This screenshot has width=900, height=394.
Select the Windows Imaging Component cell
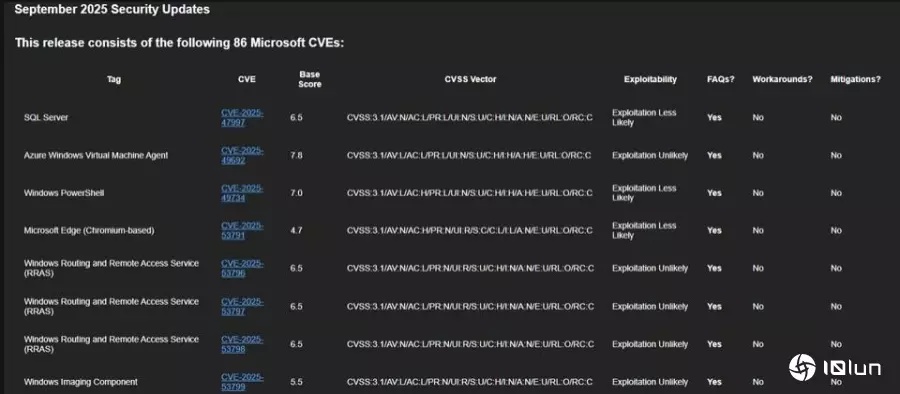pos(80,382)
